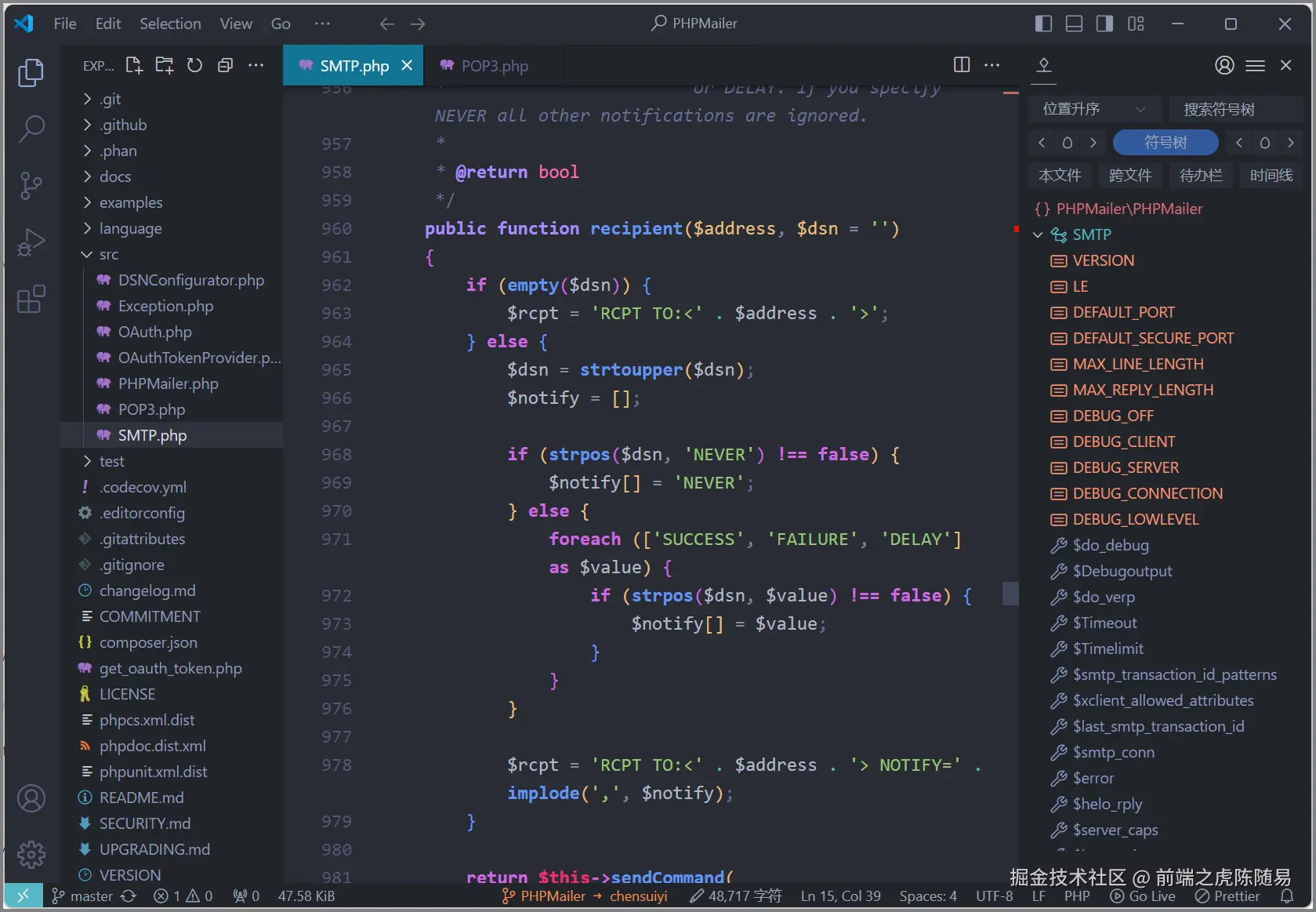Click the Split Editor icon above the code
1316x912 pixels.
click(x=961, y=65)
